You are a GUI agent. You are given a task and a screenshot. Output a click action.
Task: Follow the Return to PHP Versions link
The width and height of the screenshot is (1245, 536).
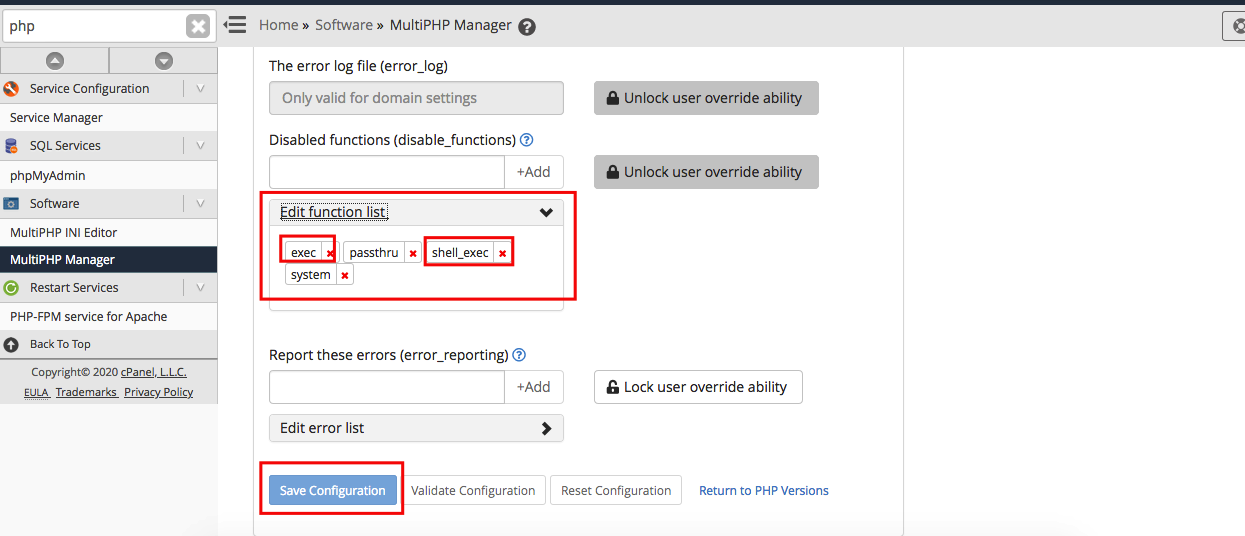point(763,490)
